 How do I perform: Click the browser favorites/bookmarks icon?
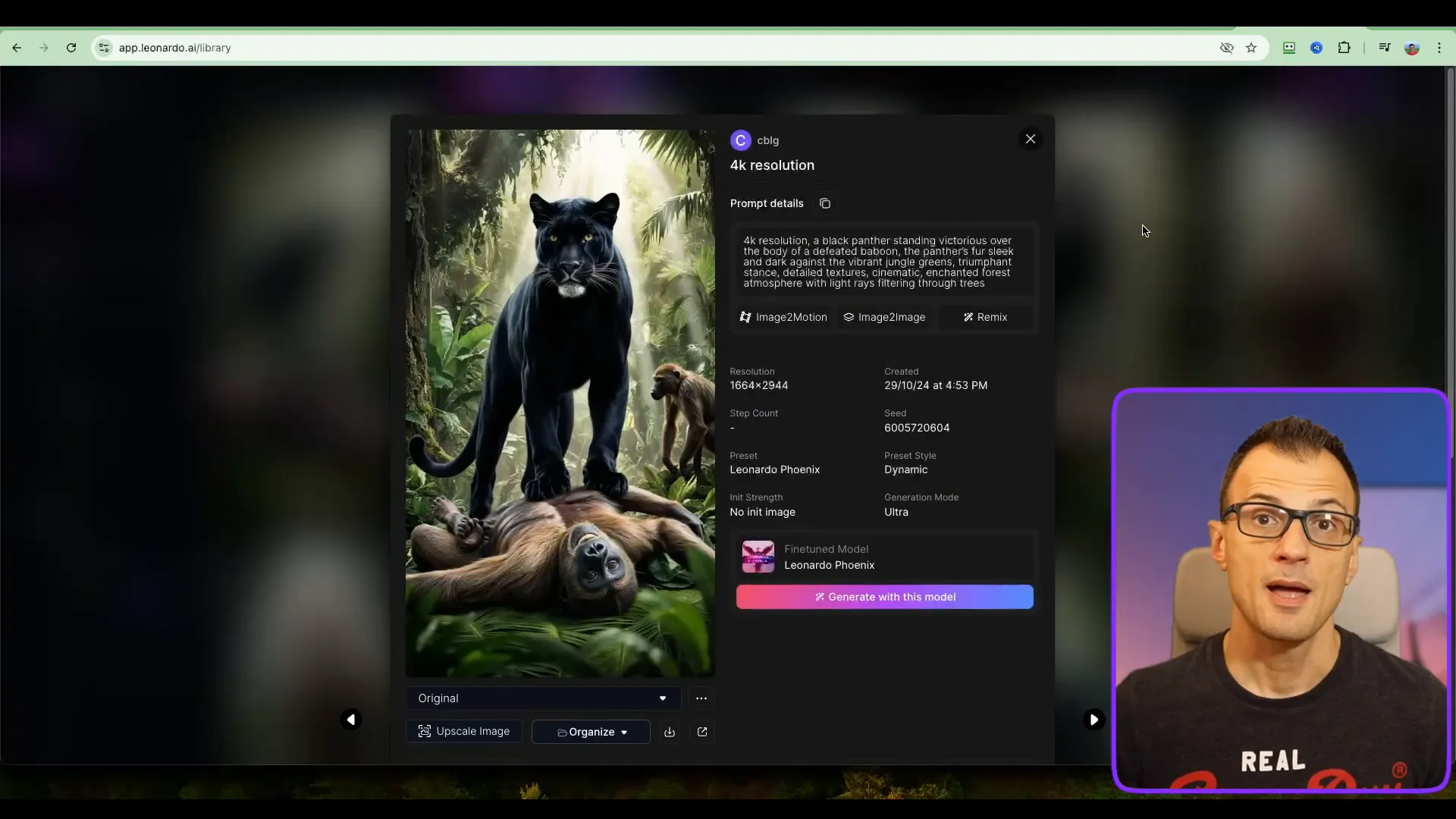pyautogui.click(x=1251, y=47)
